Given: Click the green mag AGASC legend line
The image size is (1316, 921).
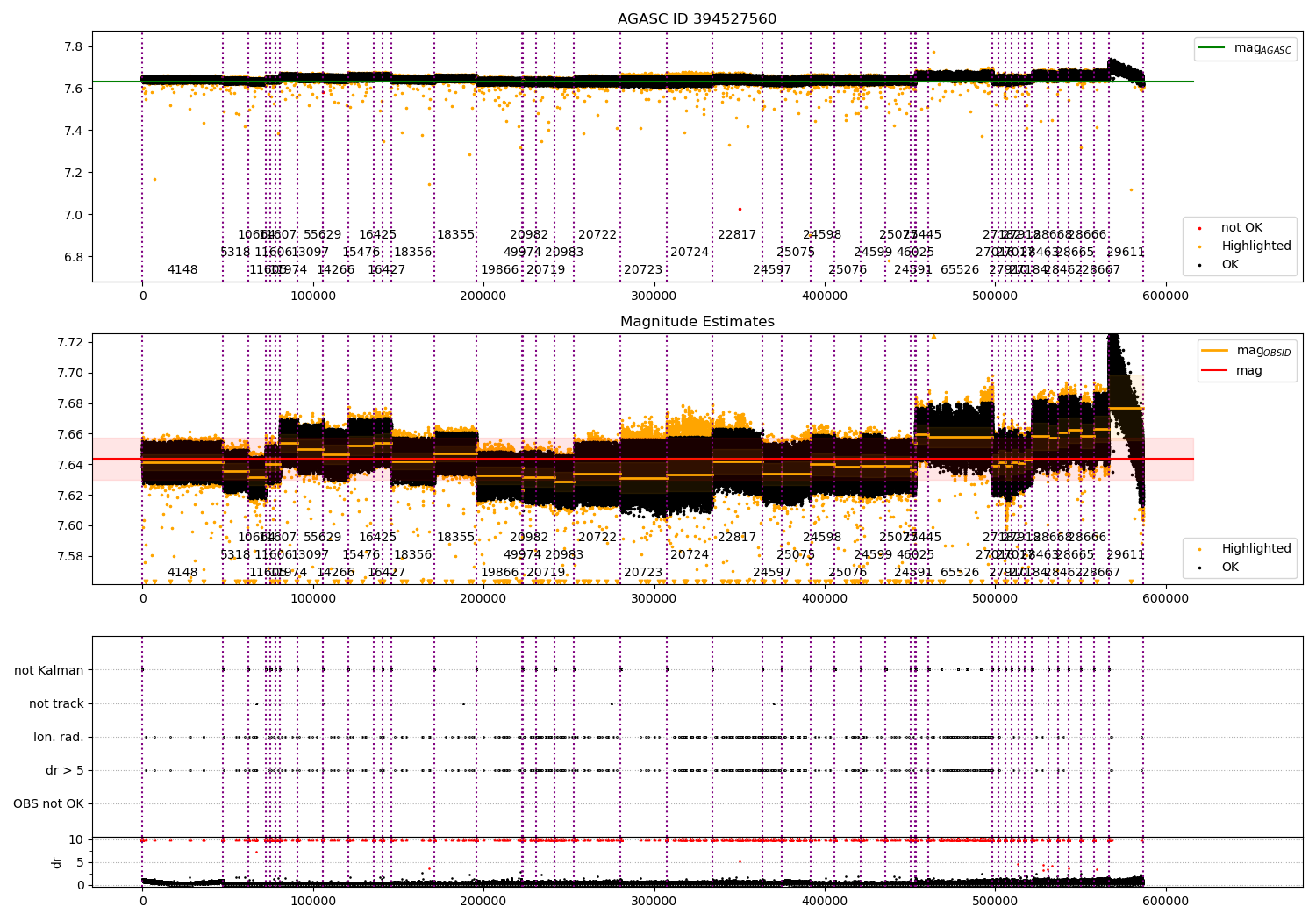Looking at the screenshot, I should point(1213,48).
